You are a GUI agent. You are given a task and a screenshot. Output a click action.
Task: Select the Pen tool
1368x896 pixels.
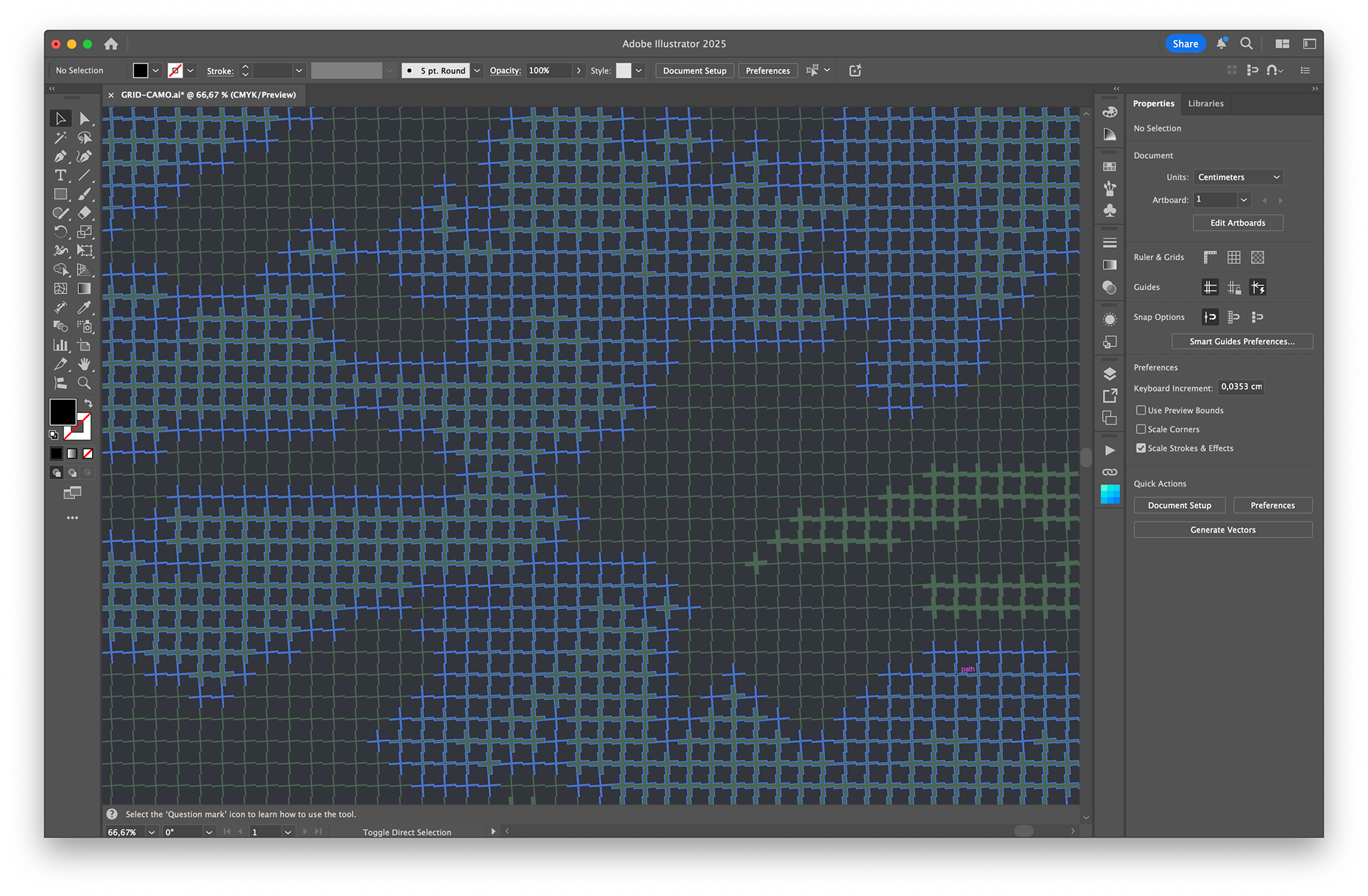(61, 156)
